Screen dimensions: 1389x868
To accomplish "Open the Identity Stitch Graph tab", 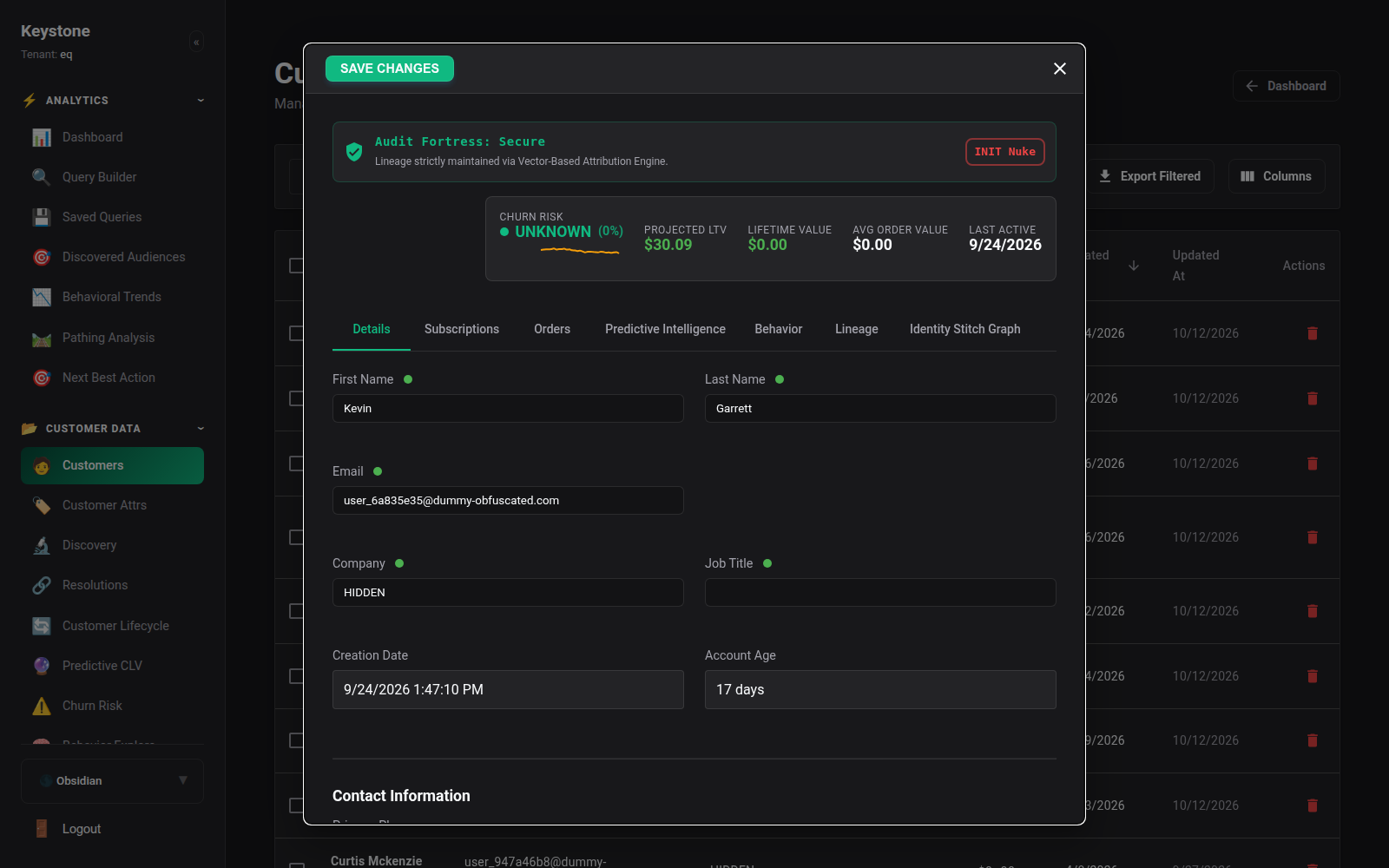I will tap(965, 329).
